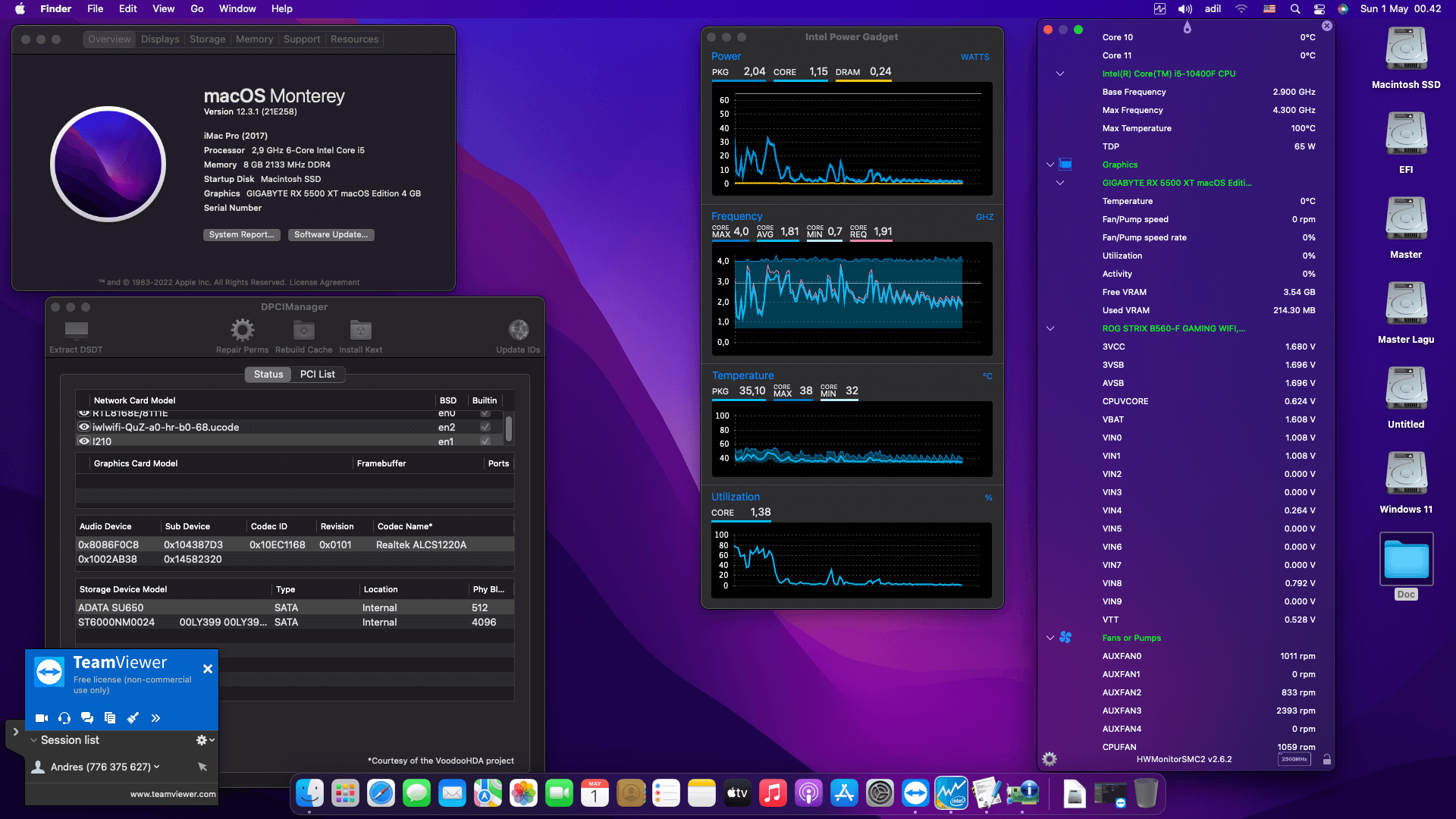1456x819 pixels.
Task: Switch to the Memory tab
Action: (254, 39)
